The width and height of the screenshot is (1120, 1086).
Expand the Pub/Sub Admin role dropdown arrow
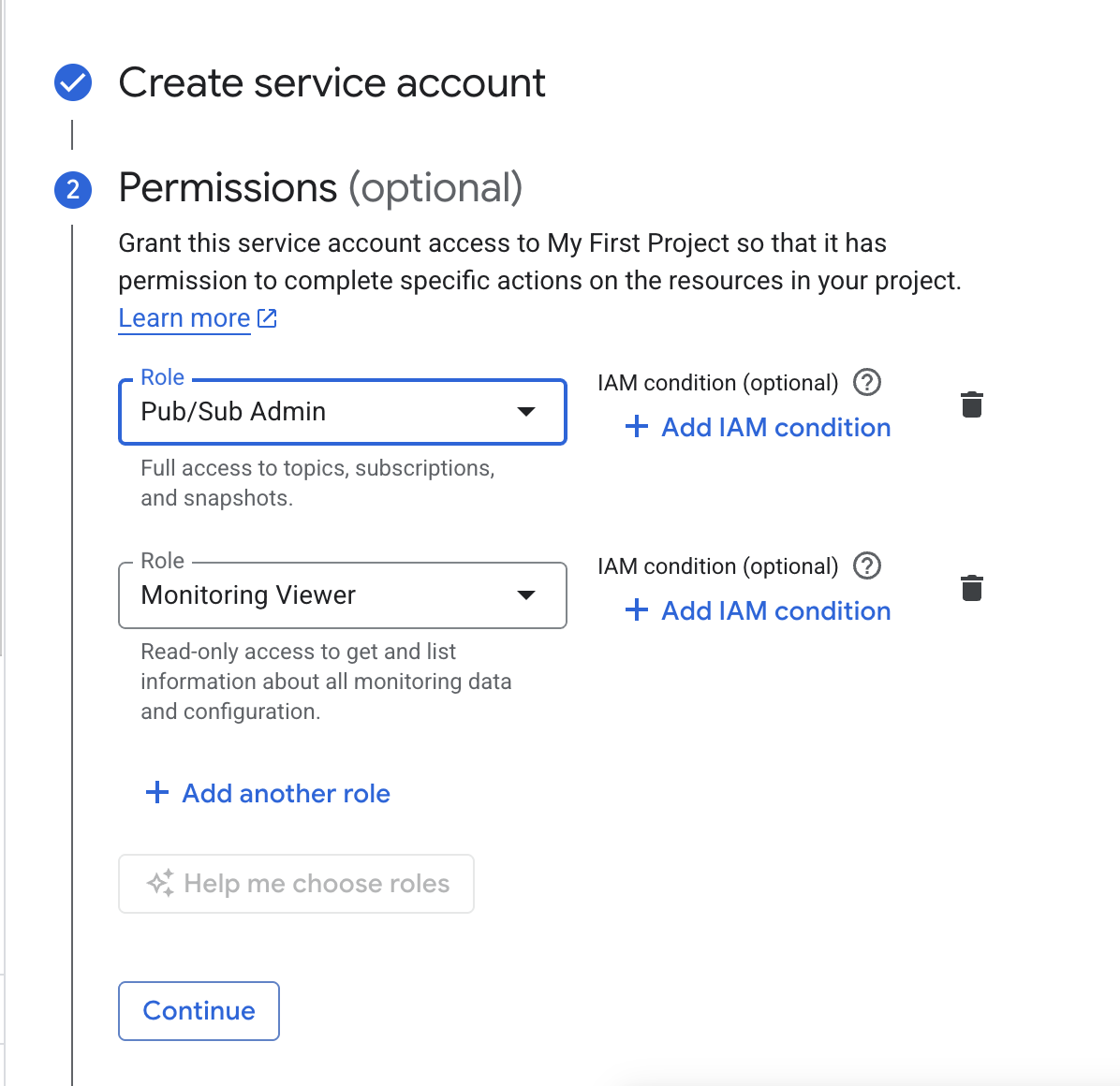click(x=526, y=412)
